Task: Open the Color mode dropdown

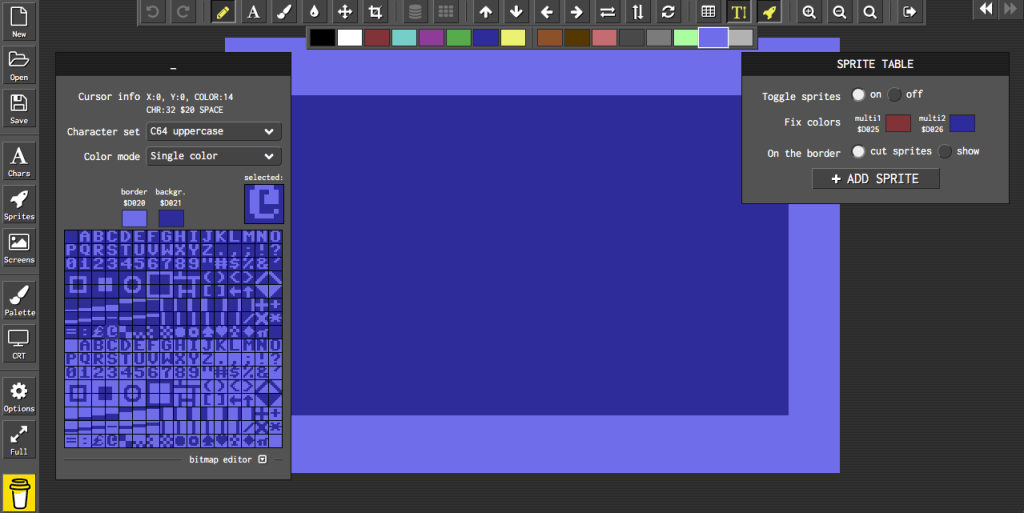Action: pos(213,156)
